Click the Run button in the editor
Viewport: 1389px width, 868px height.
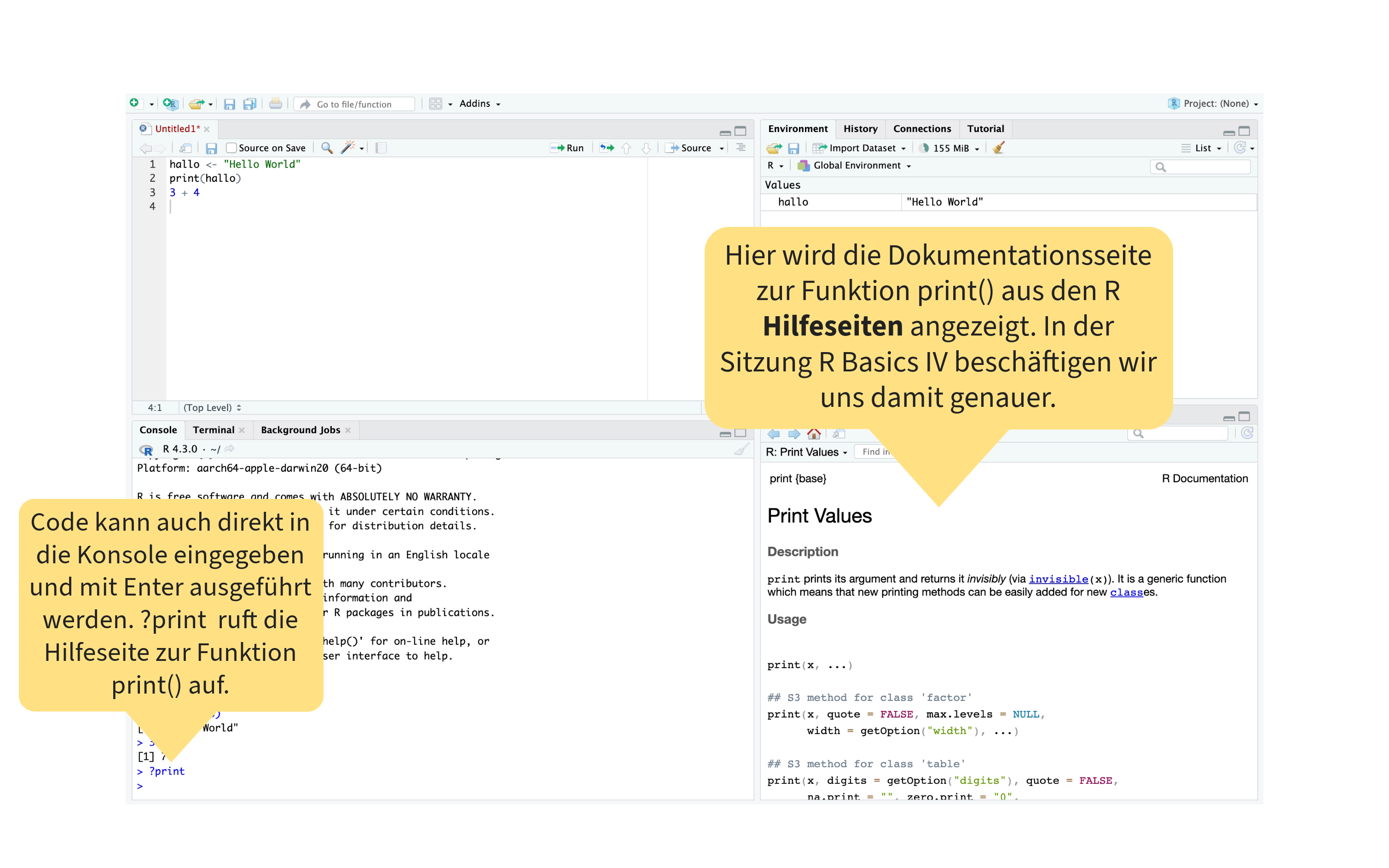567,148
